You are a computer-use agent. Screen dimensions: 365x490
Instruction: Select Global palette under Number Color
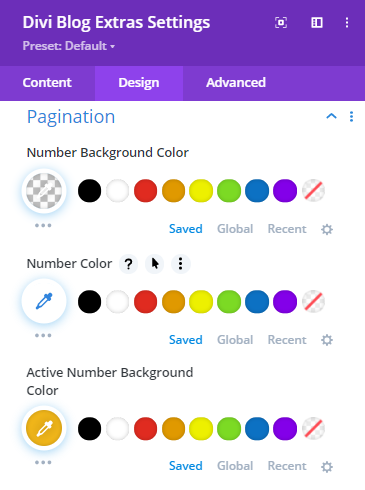(235, 340)
